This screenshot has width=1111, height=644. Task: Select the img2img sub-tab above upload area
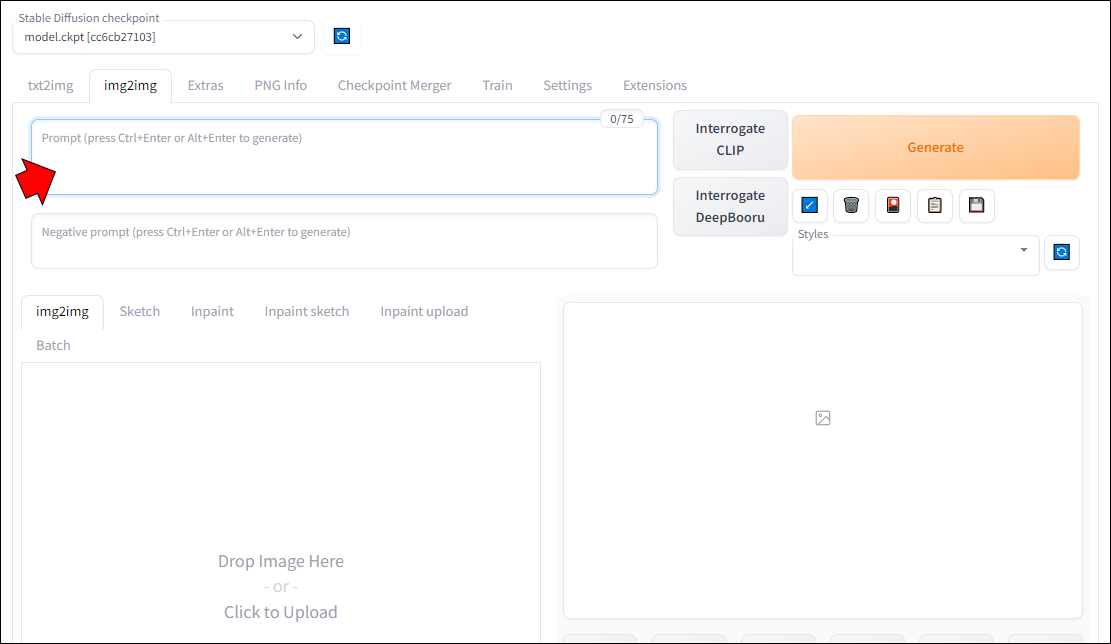[62, 312]
